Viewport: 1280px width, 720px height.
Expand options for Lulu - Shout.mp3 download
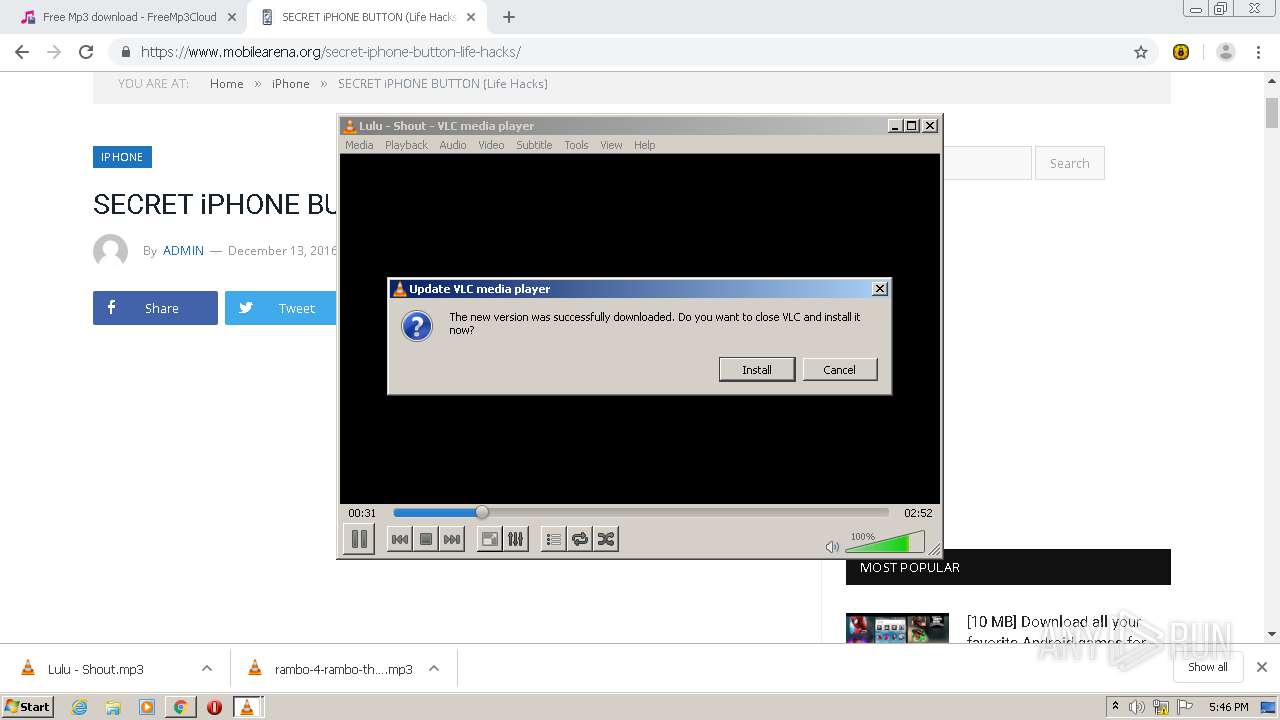(x=207, y=669)
